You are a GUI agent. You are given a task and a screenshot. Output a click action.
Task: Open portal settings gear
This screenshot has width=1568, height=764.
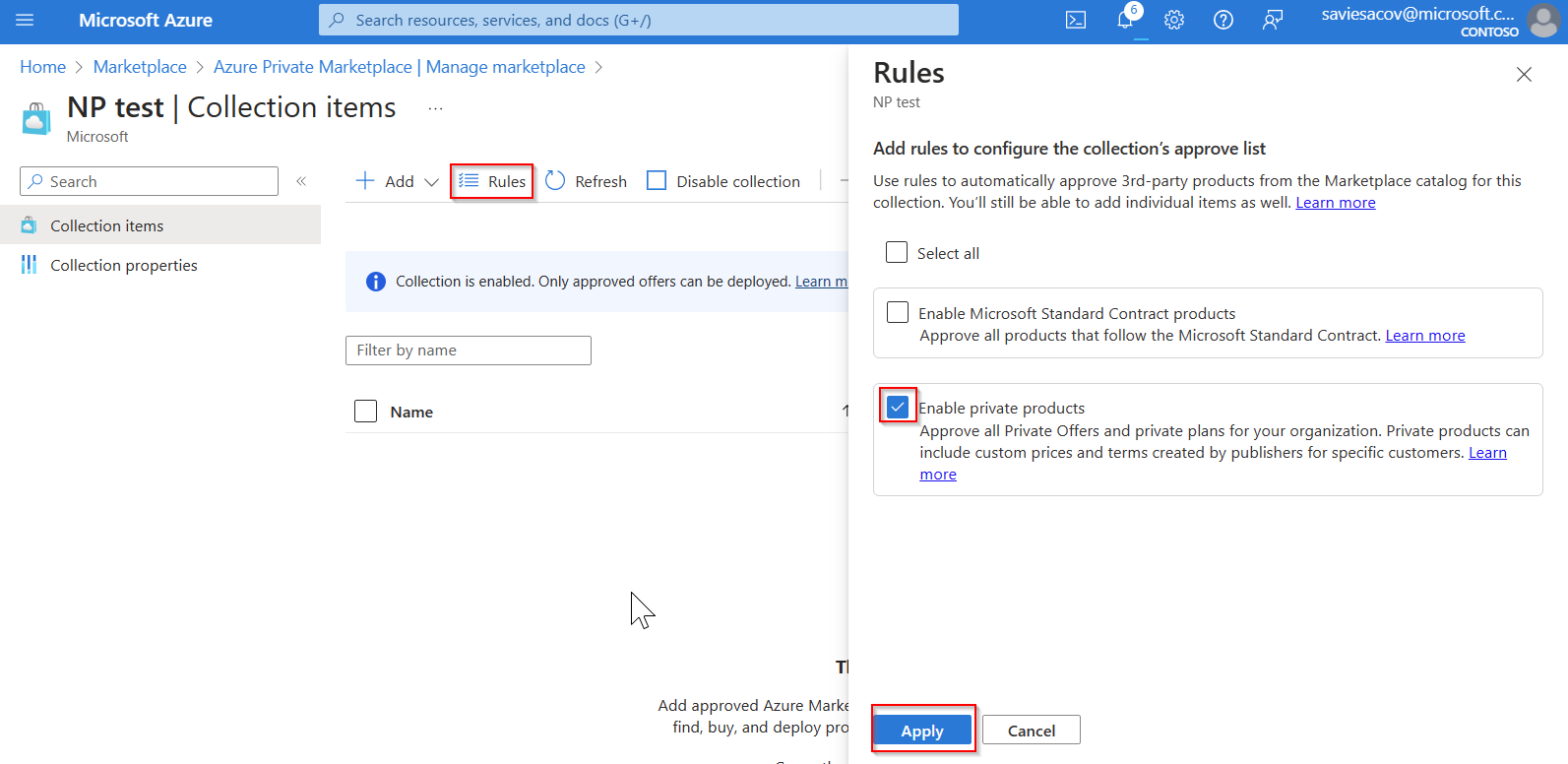[x=1174, y=21]
